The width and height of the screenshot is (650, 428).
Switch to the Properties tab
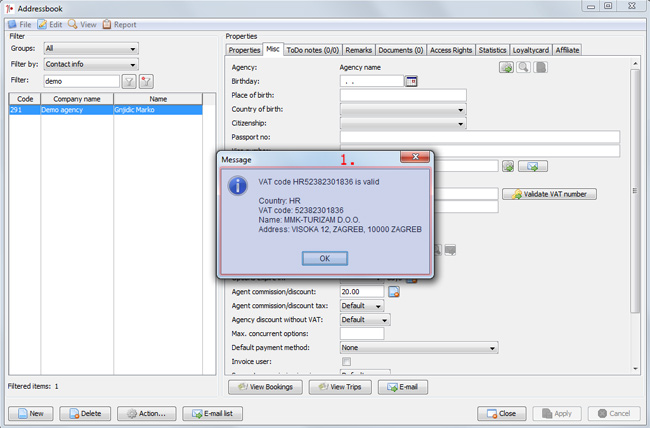point(244,50)
